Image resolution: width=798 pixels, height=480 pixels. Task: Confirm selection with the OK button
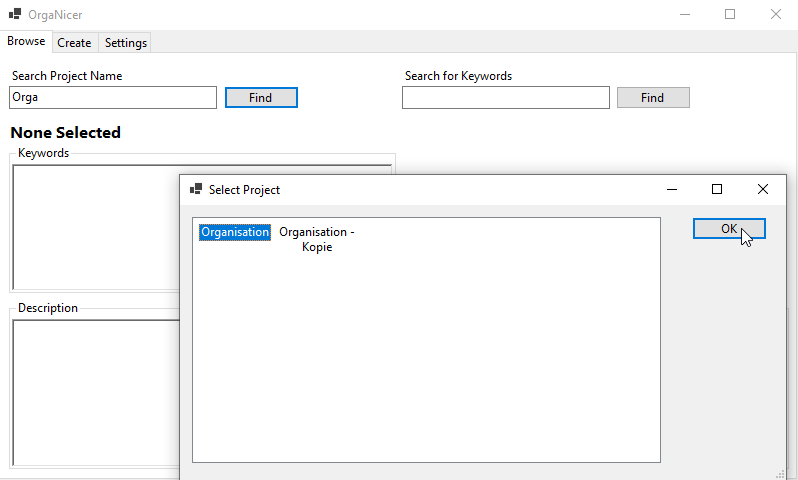point(729,229)
